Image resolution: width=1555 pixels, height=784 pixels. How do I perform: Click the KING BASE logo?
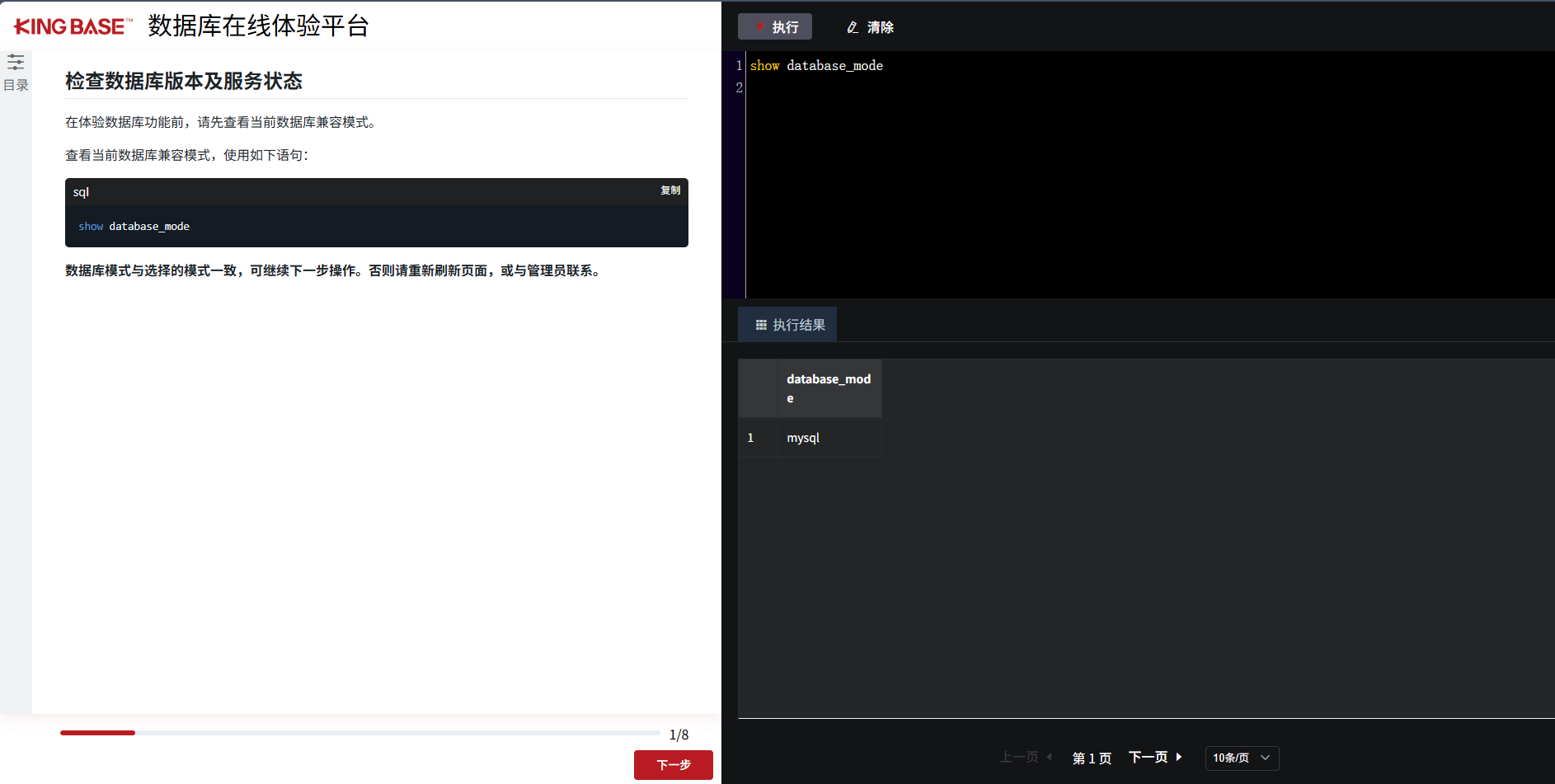[69, 25]
